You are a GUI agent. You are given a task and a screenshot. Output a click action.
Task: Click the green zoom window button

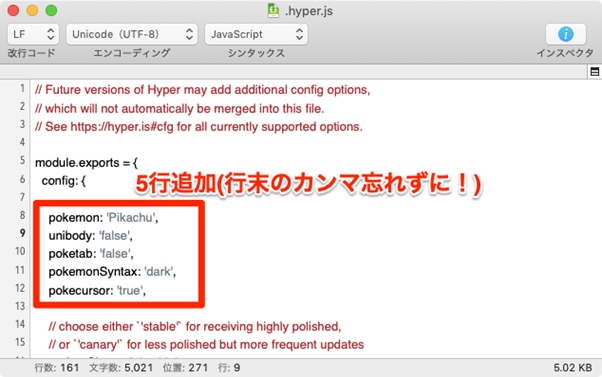tap(51, 10)
